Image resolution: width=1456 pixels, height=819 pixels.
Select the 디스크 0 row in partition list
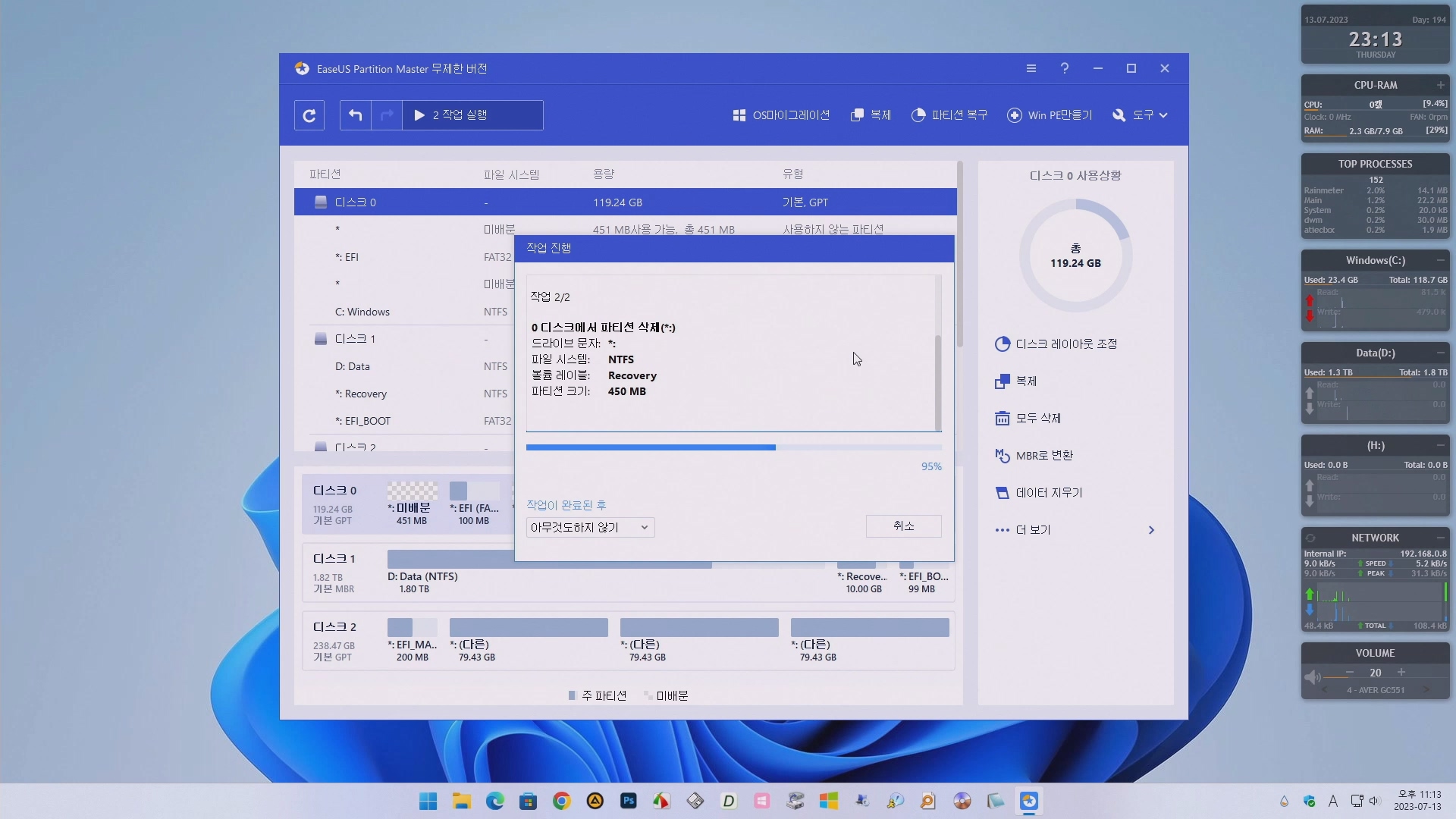tap(625, 202)
